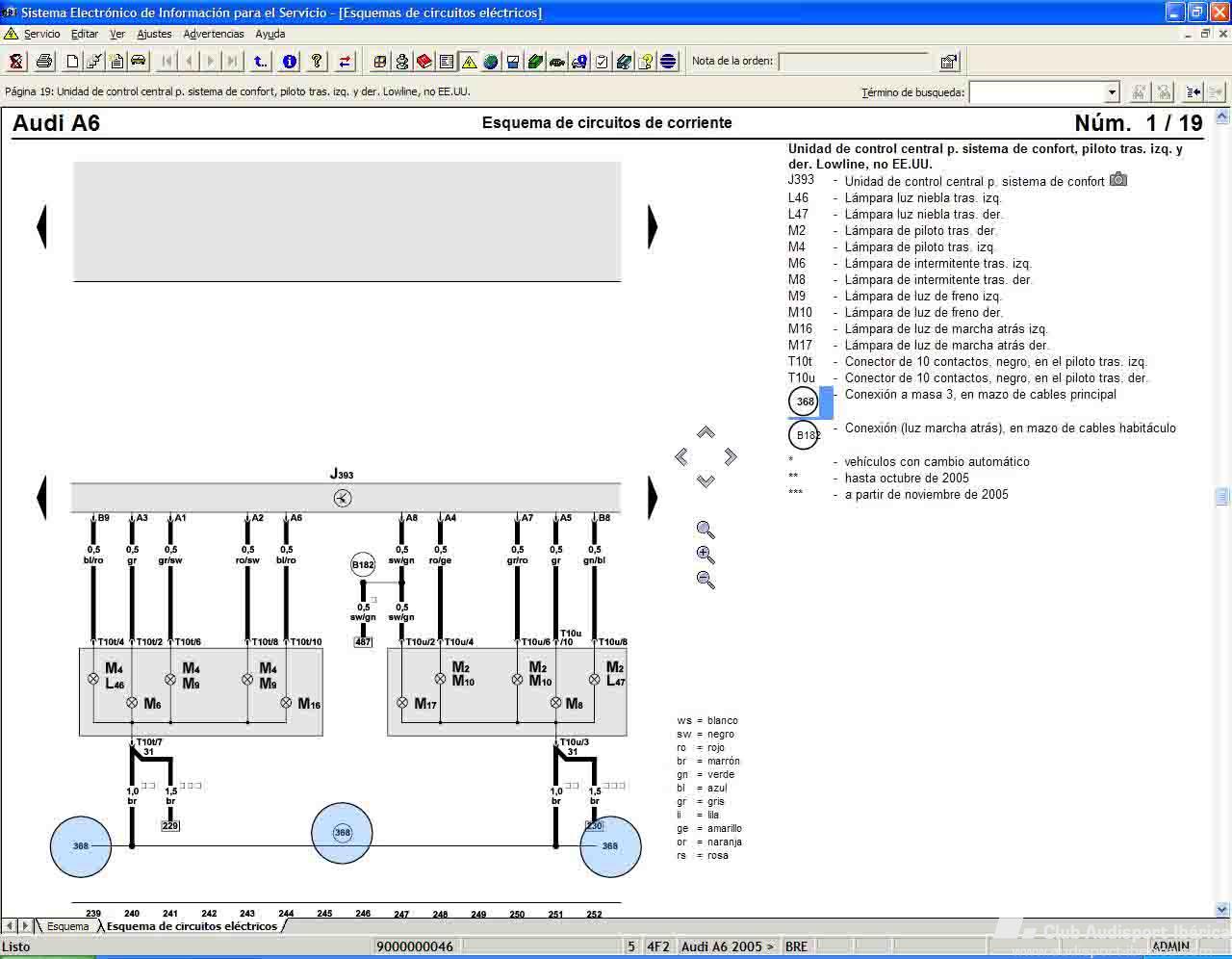This screenshot has height=959, width=1232.
Task: Click the red book icon in toolbar
Action: (x=424, y=62)
